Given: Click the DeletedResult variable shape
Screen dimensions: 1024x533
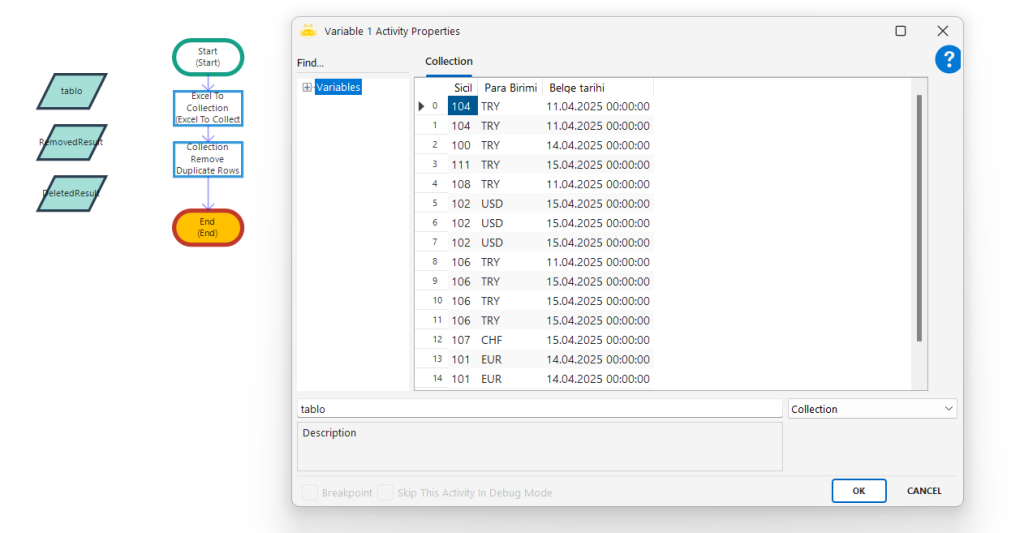Looking at the screenshot, I should [x=71, y=193].
